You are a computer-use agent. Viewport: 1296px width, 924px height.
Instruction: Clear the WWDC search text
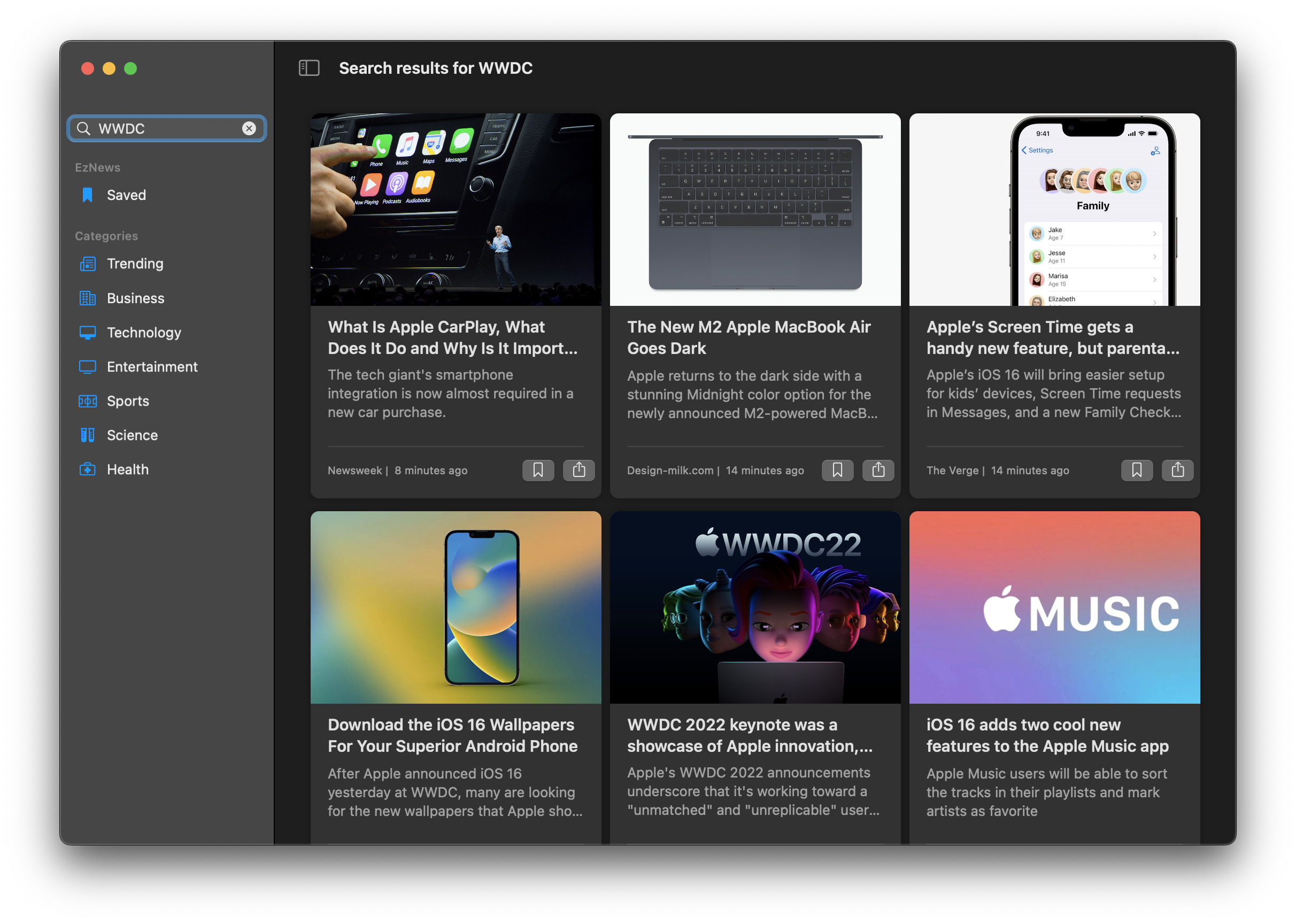(x=249, y=128)
